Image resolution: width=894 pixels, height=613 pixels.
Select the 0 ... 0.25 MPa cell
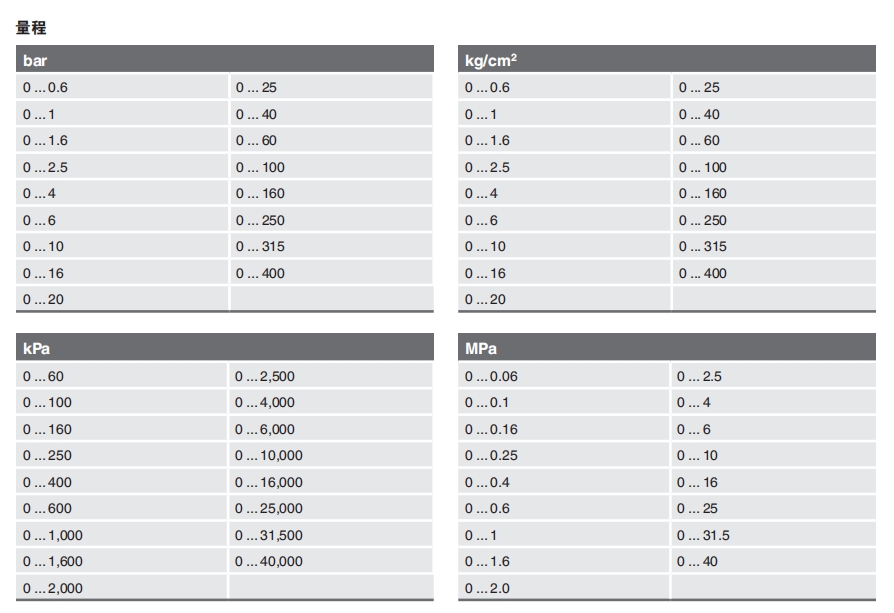492,456
